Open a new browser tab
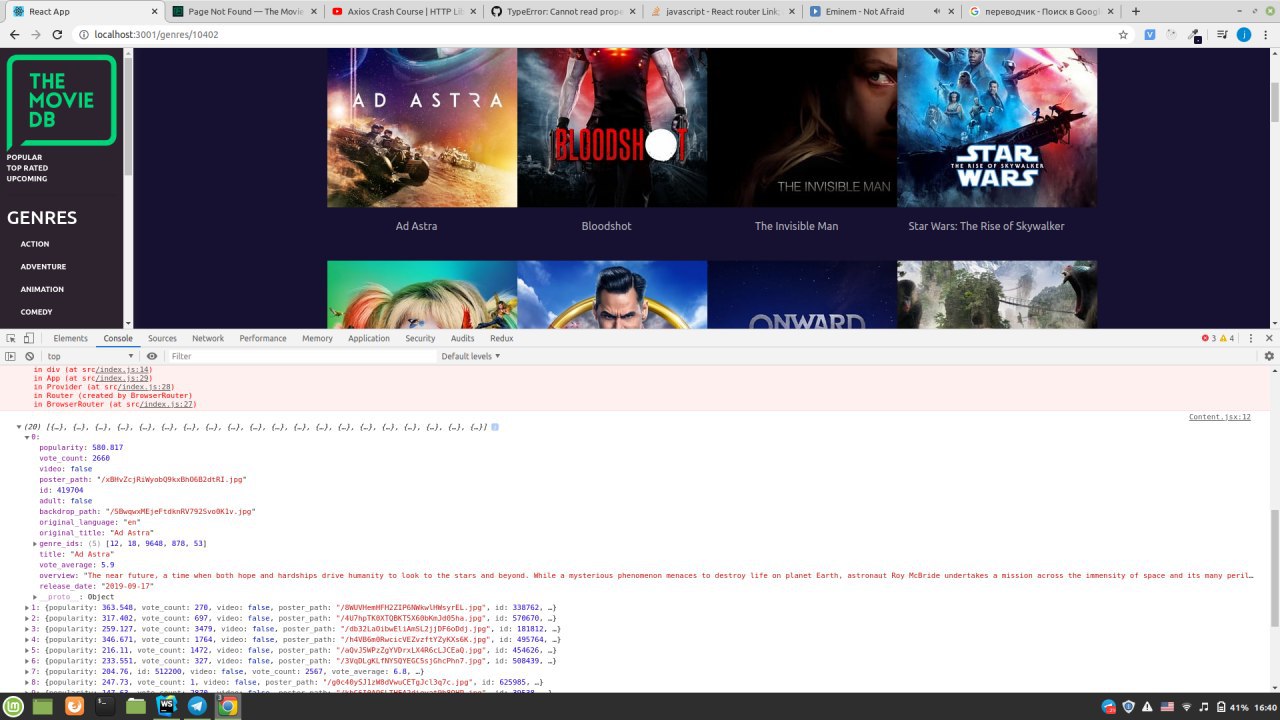The image size is (1280, 720). [1135, 11]
